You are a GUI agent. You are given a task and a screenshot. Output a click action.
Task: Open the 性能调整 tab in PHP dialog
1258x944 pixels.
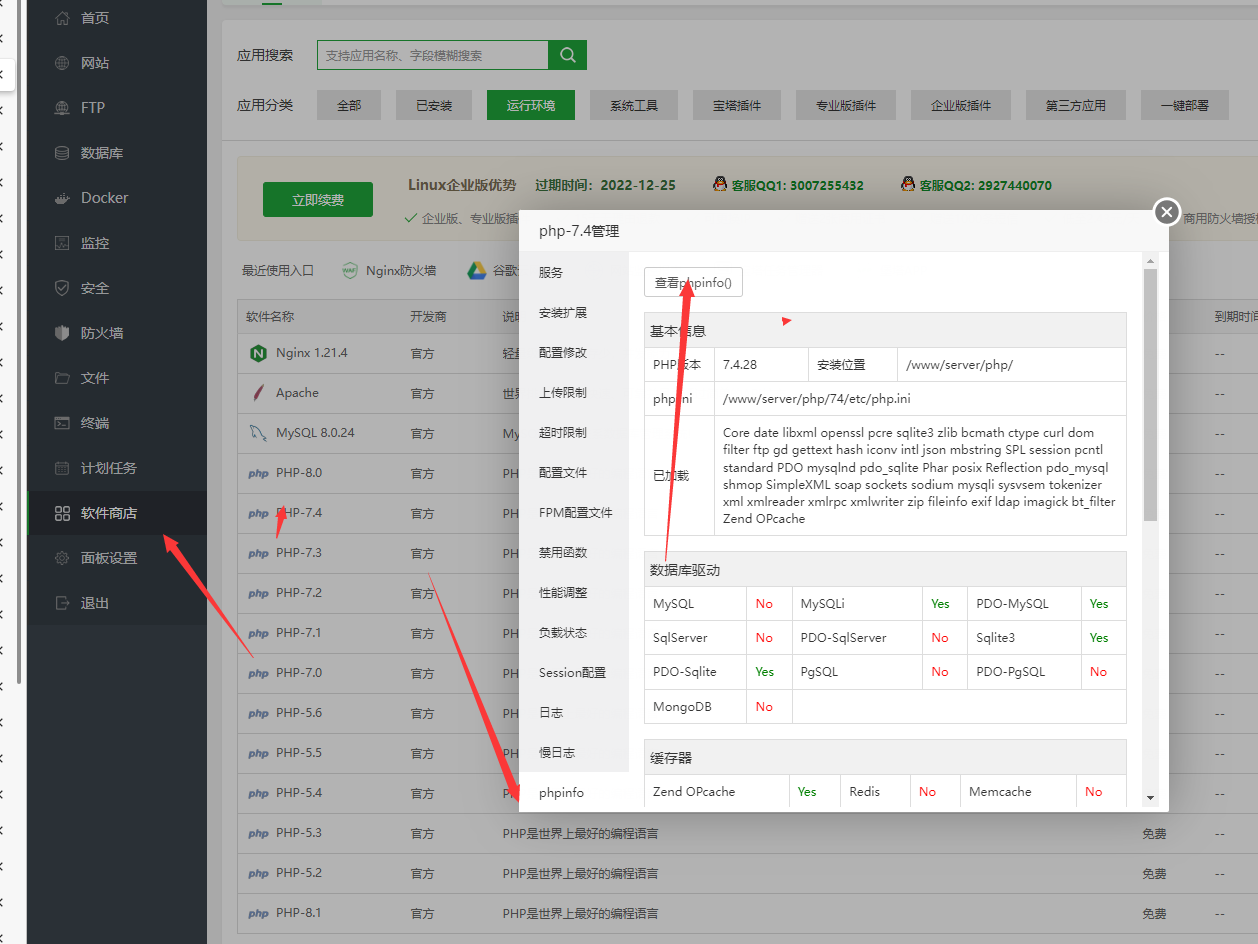tap(574, 592)
